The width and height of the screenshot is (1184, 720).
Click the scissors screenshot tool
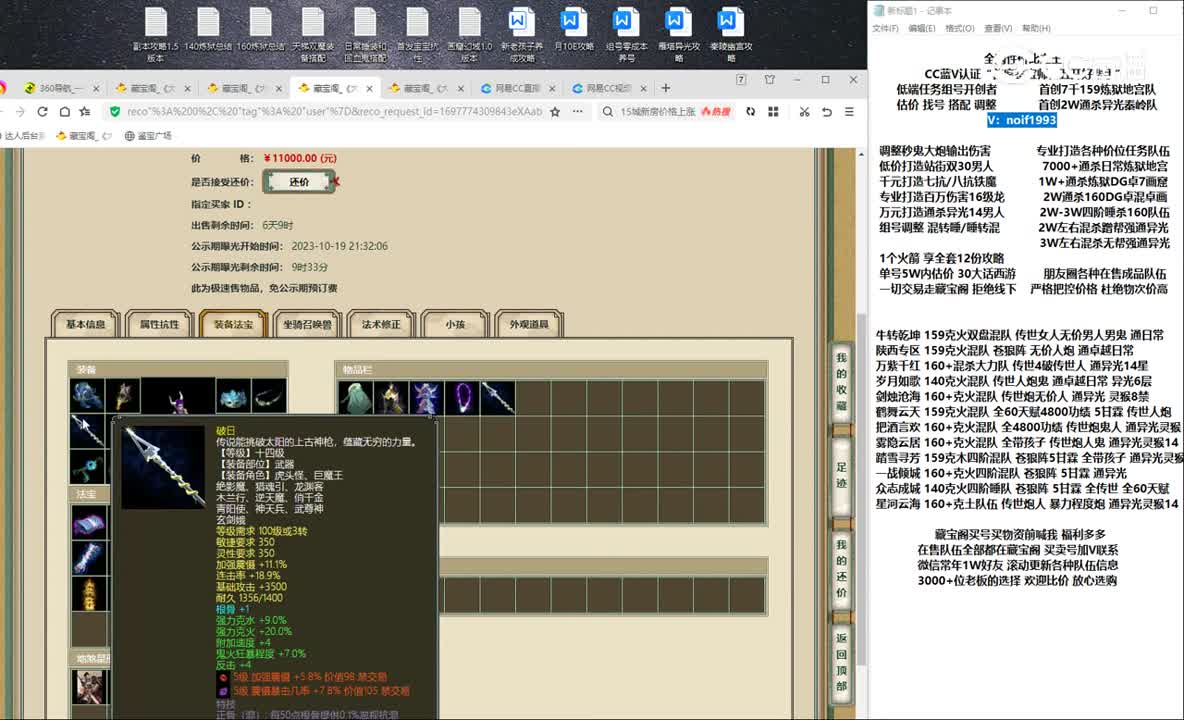(804, 112)
